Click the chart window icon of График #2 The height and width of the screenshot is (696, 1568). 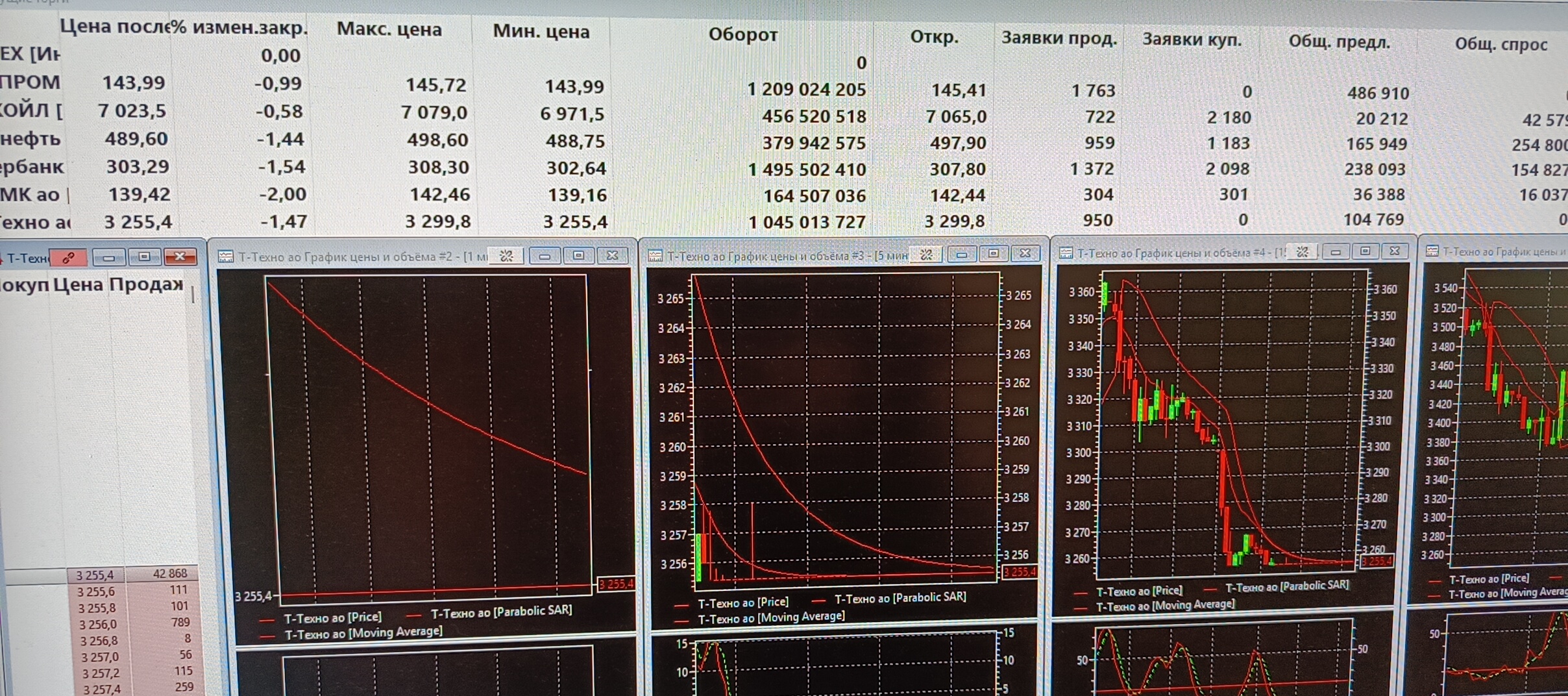click(x=225, y=256)
